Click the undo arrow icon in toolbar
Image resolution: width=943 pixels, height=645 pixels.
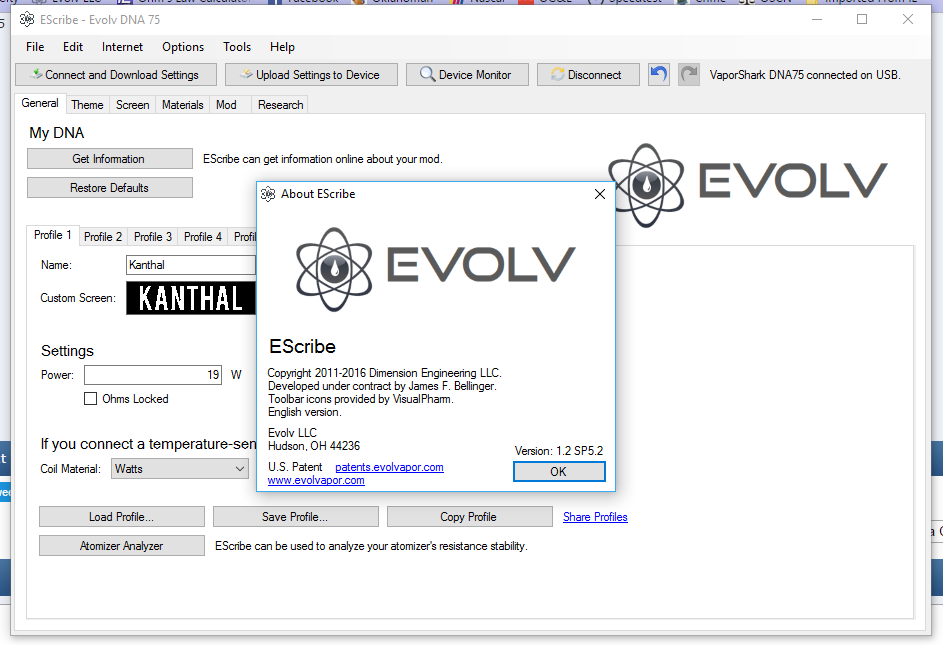click(658, 74)
